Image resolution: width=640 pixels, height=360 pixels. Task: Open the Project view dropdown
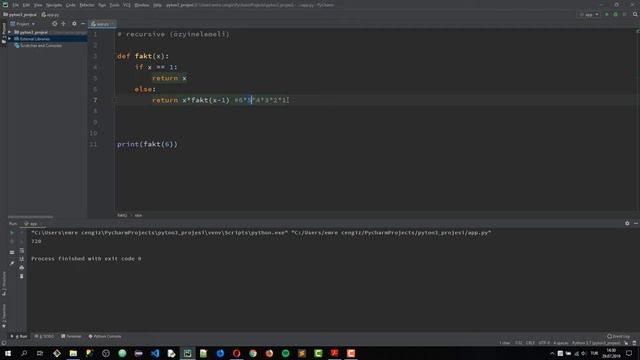(x=23, y=24)
